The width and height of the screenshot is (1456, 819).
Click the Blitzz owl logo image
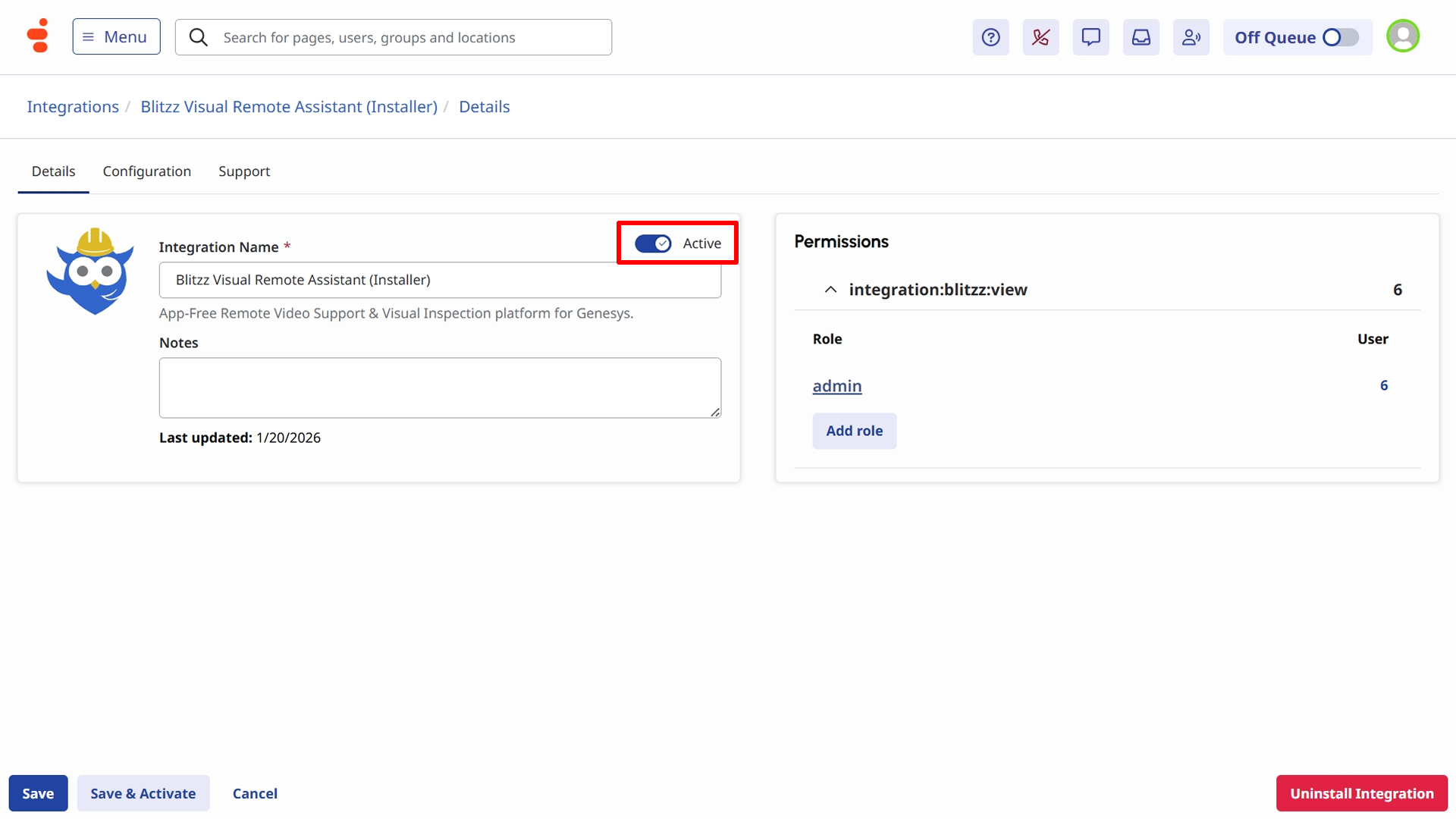(90, 271)
